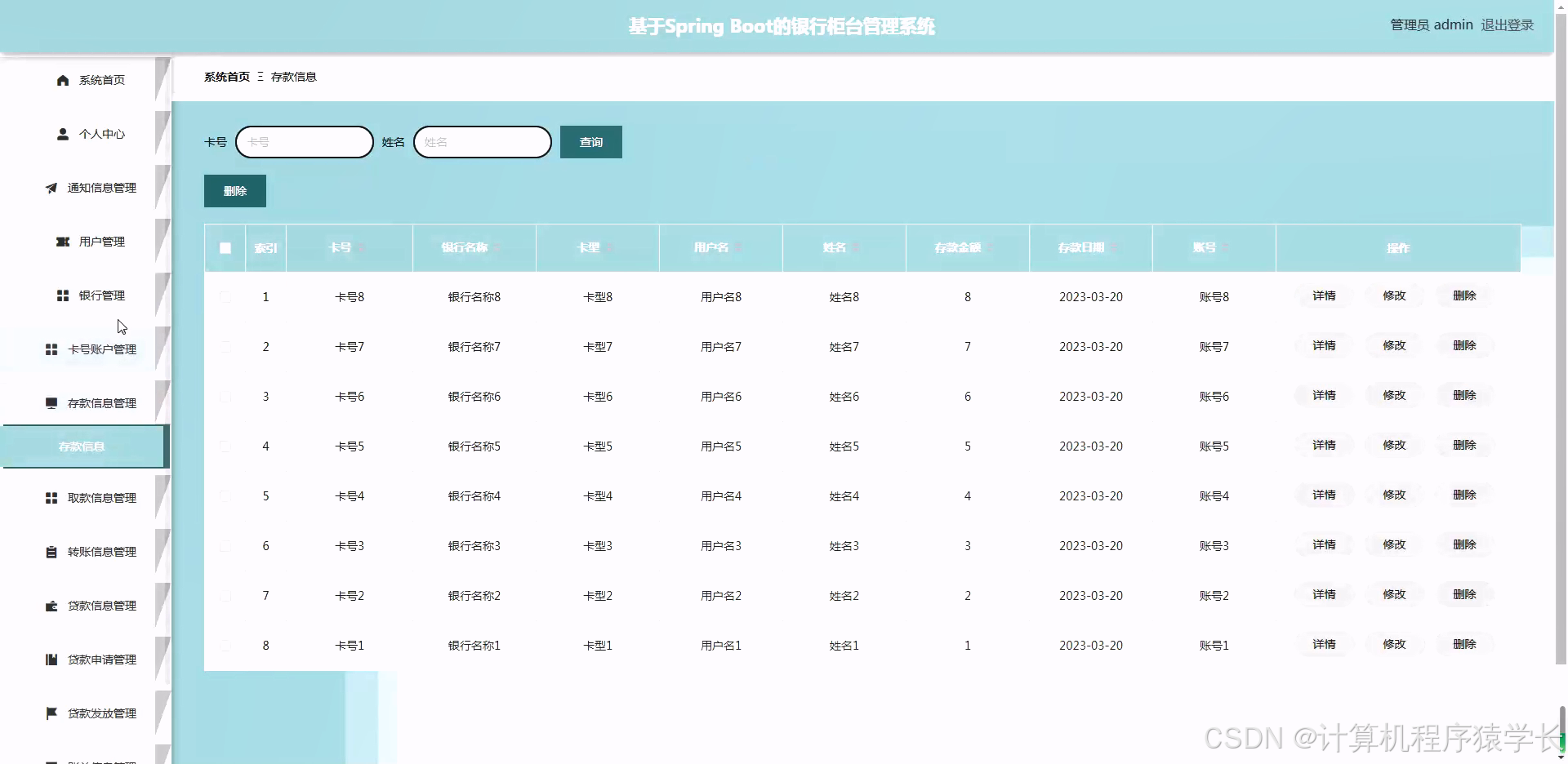Click 修改 for the 卡号7 row

(x=1395, y=346)
